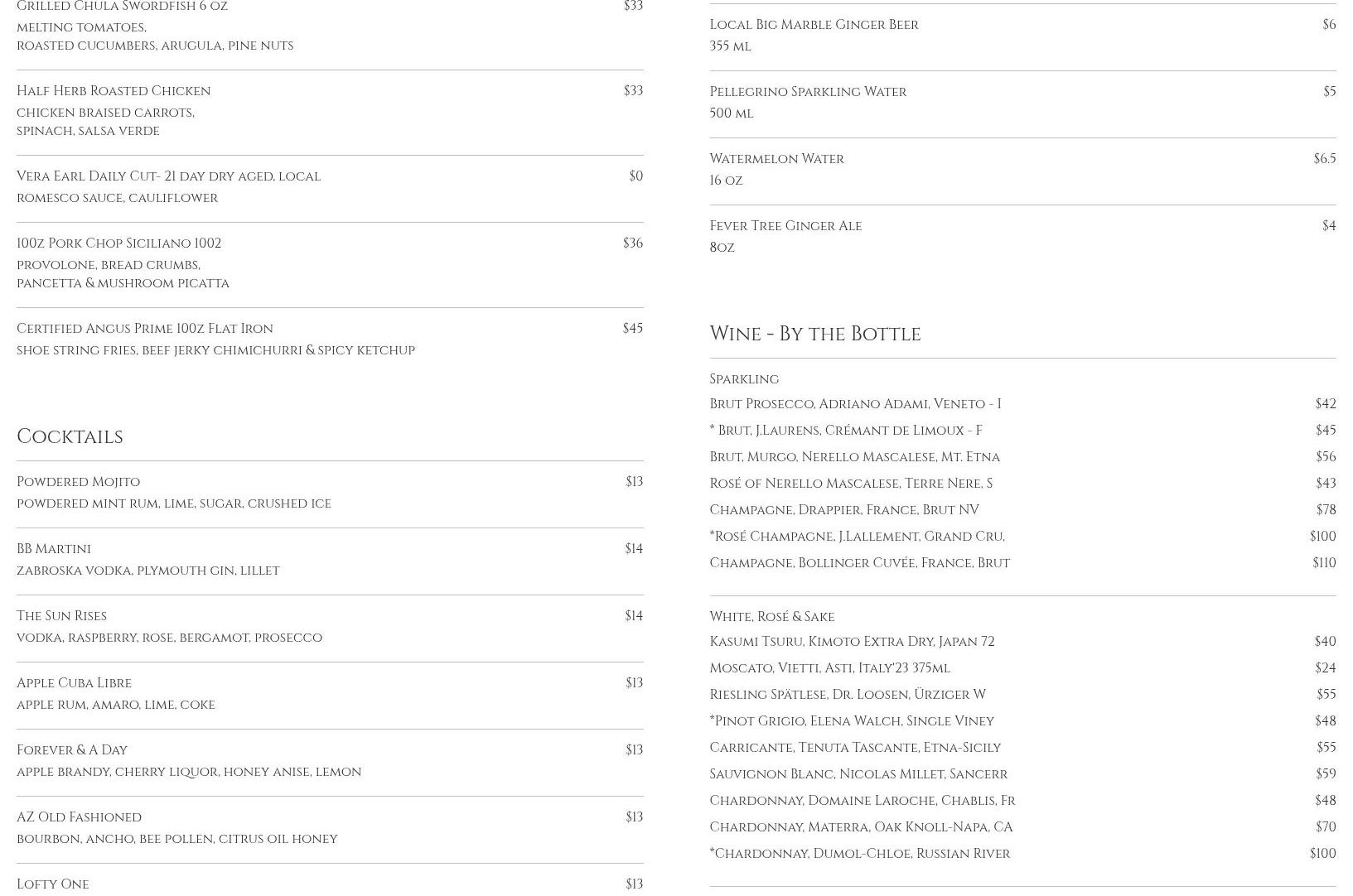1353x896 pixels.
Task: Click the Half Herb Roasted Chicken item
Action: click(114, 91)
